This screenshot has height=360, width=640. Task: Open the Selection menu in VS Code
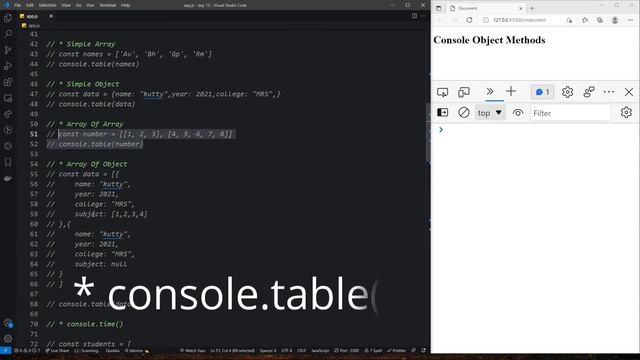[x=47, y=5]
